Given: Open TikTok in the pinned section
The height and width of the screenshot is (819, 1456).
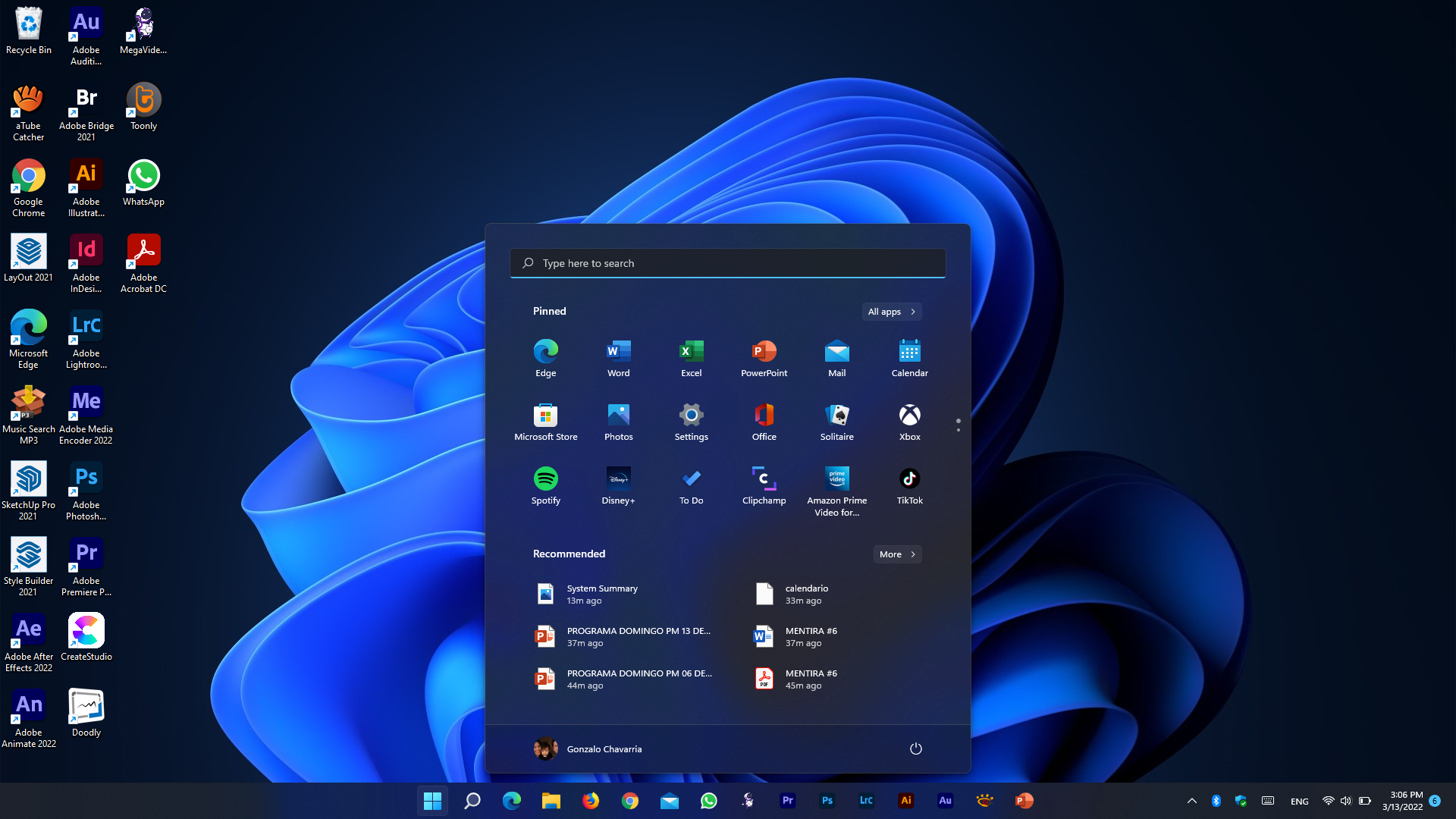Looking at the screenshot, I should [x=909, y=485].
